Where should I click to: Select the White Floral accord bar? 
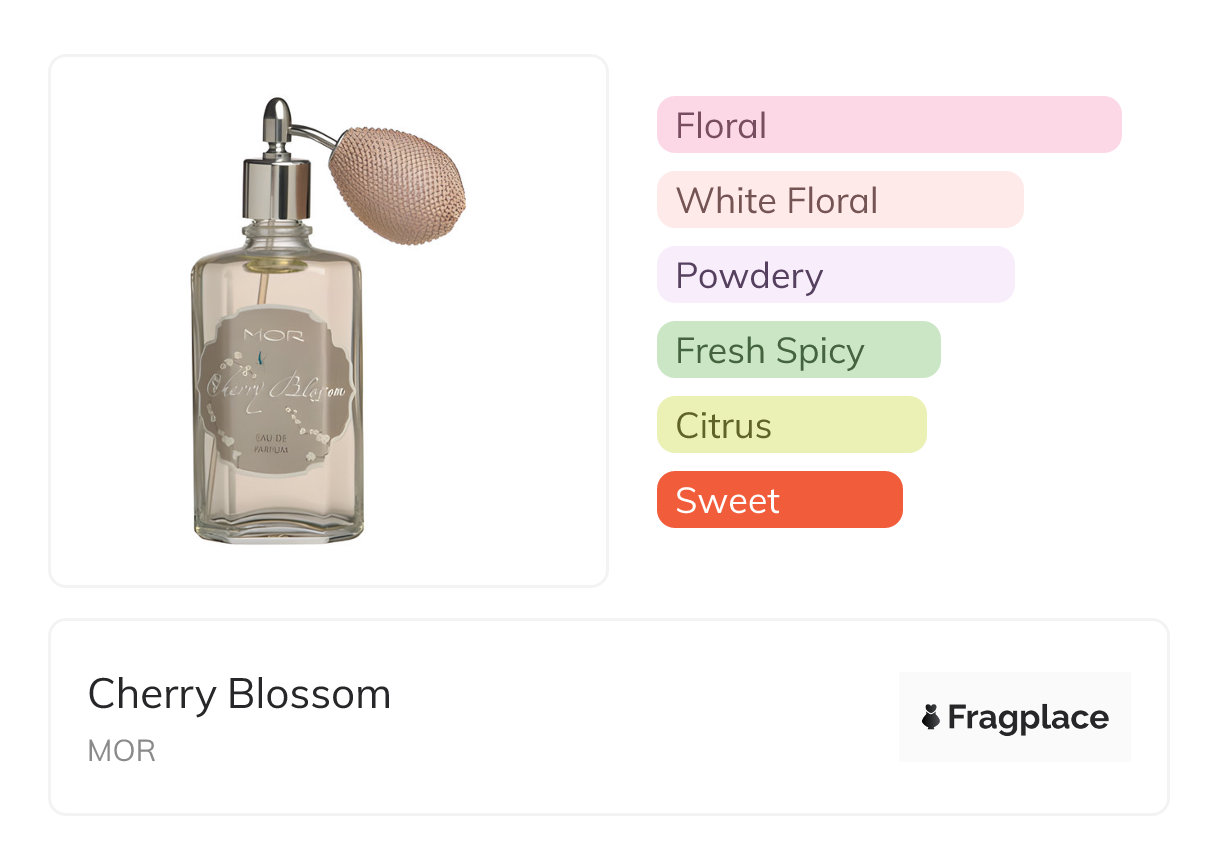(x=839, y=200)
